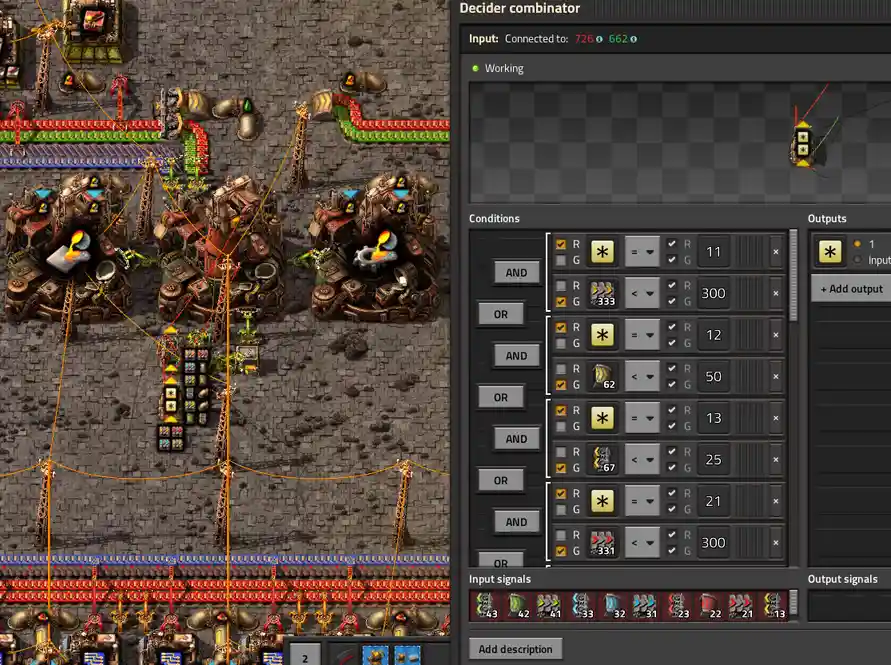Edit the constant value 25
This screenshot has height=665, width=891.
point(713,459)
